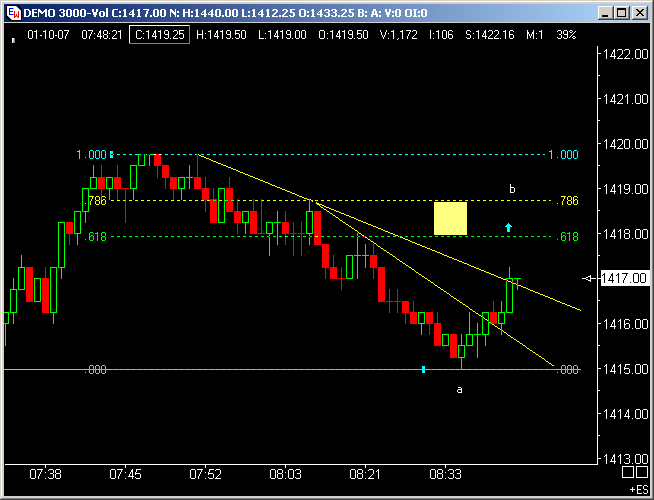654x500 pixels.
Task: Click the cyan up arrow marker
Action: 508,227
